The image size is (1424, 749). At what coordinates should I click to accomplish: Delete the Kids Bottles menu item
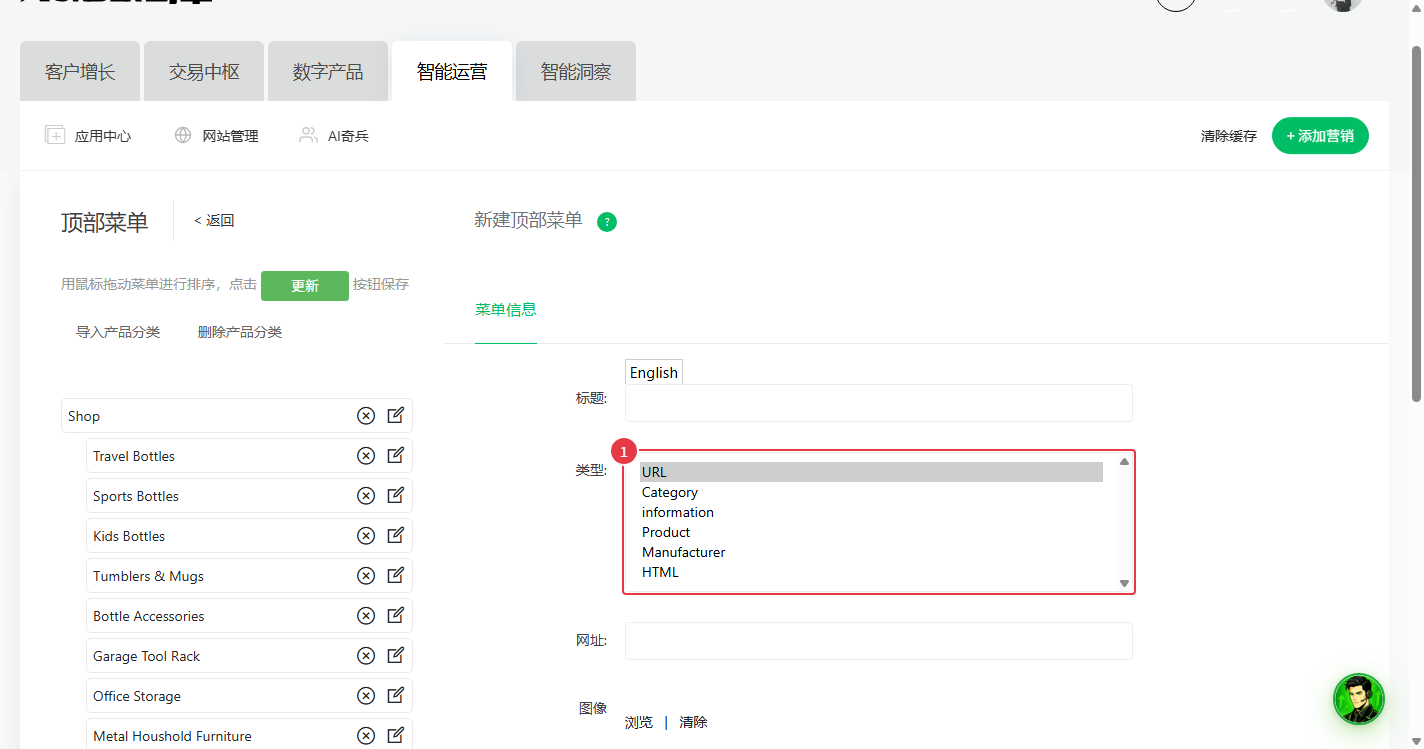pos(366,536)
